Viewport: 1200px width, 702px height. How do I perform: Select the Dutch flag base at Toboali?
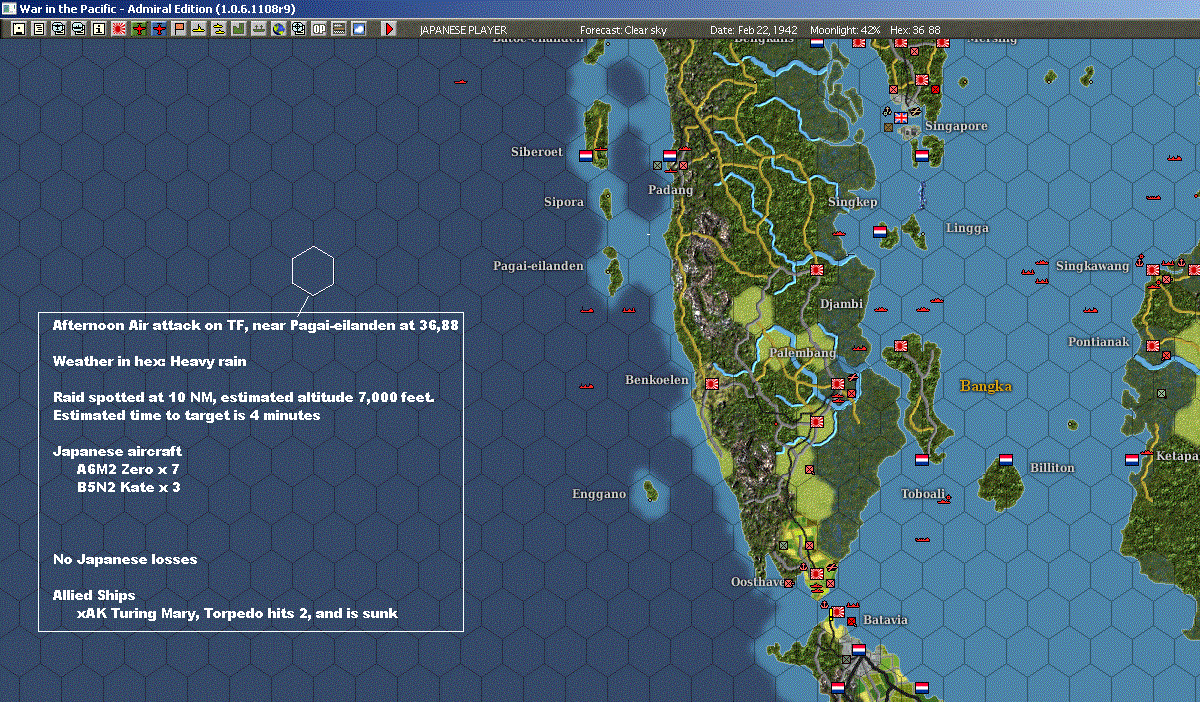922,461
